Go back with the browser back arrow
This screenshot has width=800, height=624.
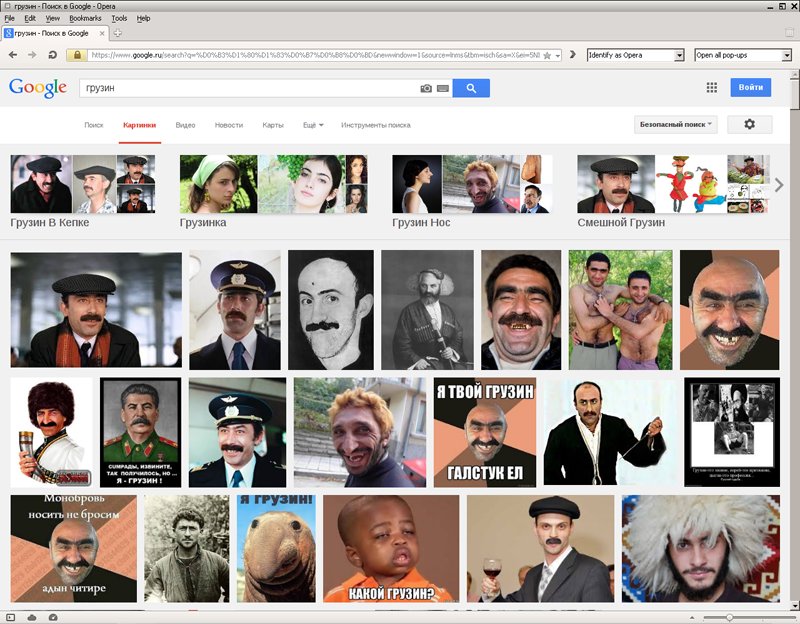13,55
